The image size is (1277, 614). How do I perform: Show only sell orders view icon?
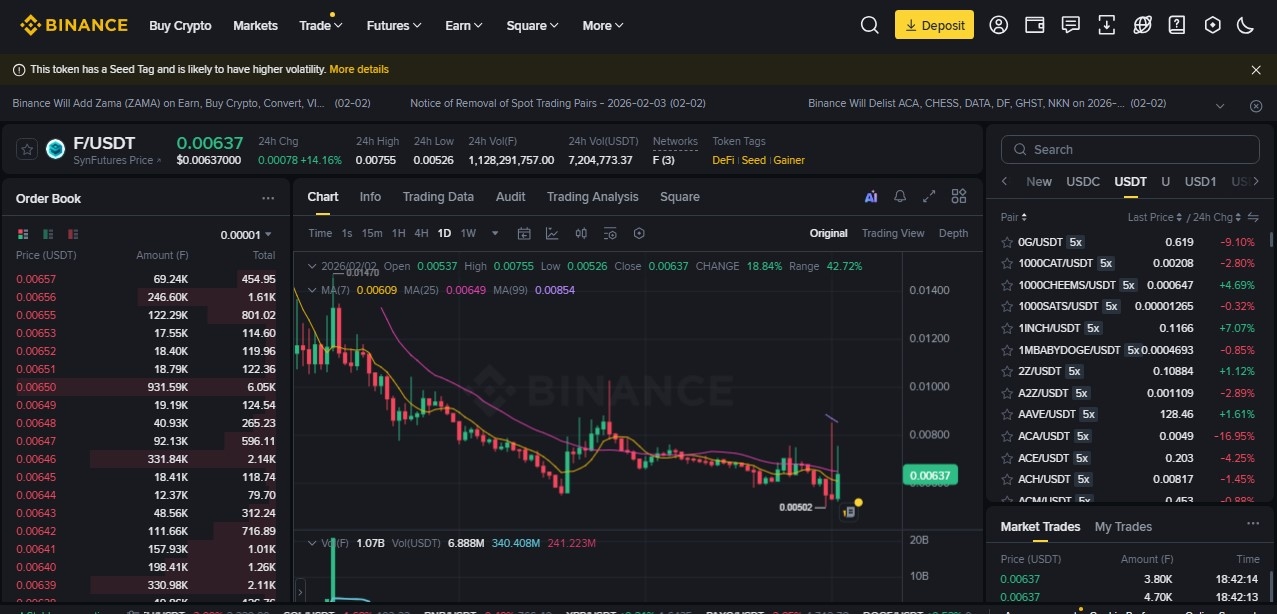(x=73, y=234)
